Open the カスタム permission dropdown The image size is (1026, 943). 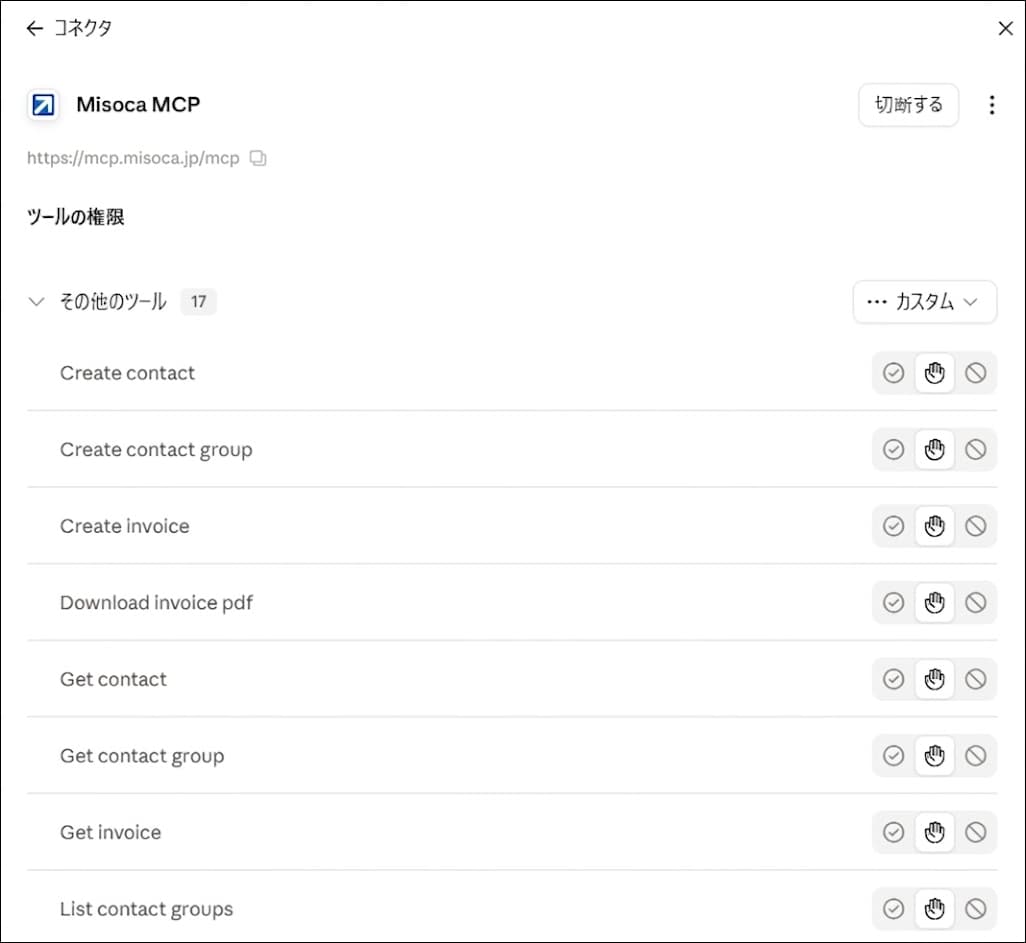[925, 302]
